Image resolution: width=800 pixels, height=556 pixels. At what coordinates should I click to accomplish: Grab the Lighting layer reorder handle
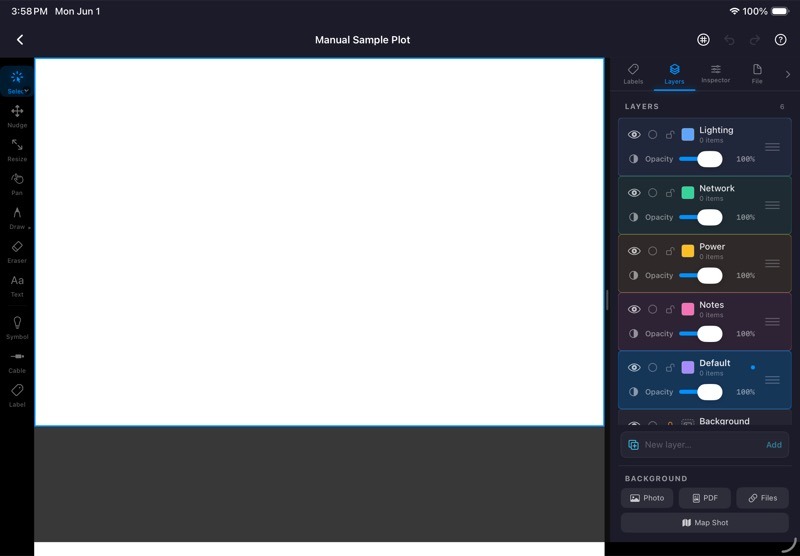772,147
